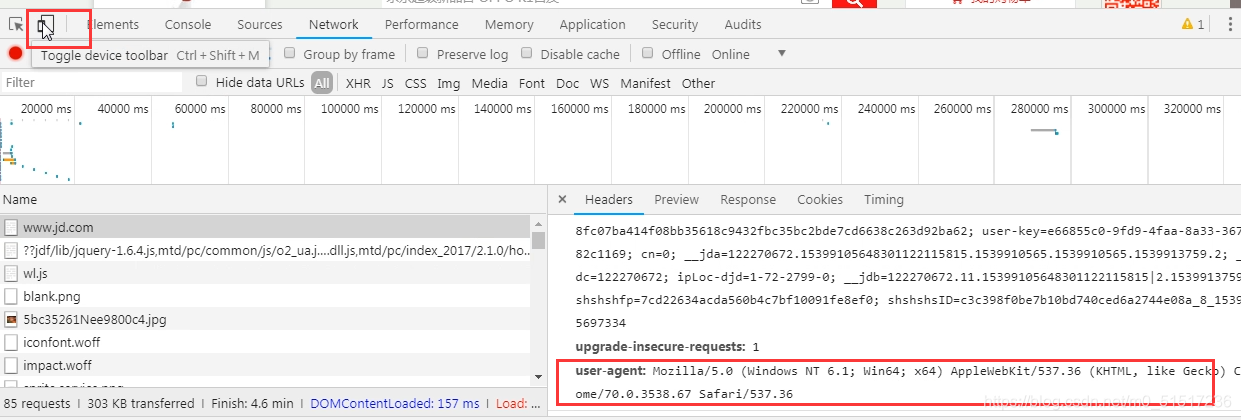Open the Cookies tab in details pane

(820, 199)
